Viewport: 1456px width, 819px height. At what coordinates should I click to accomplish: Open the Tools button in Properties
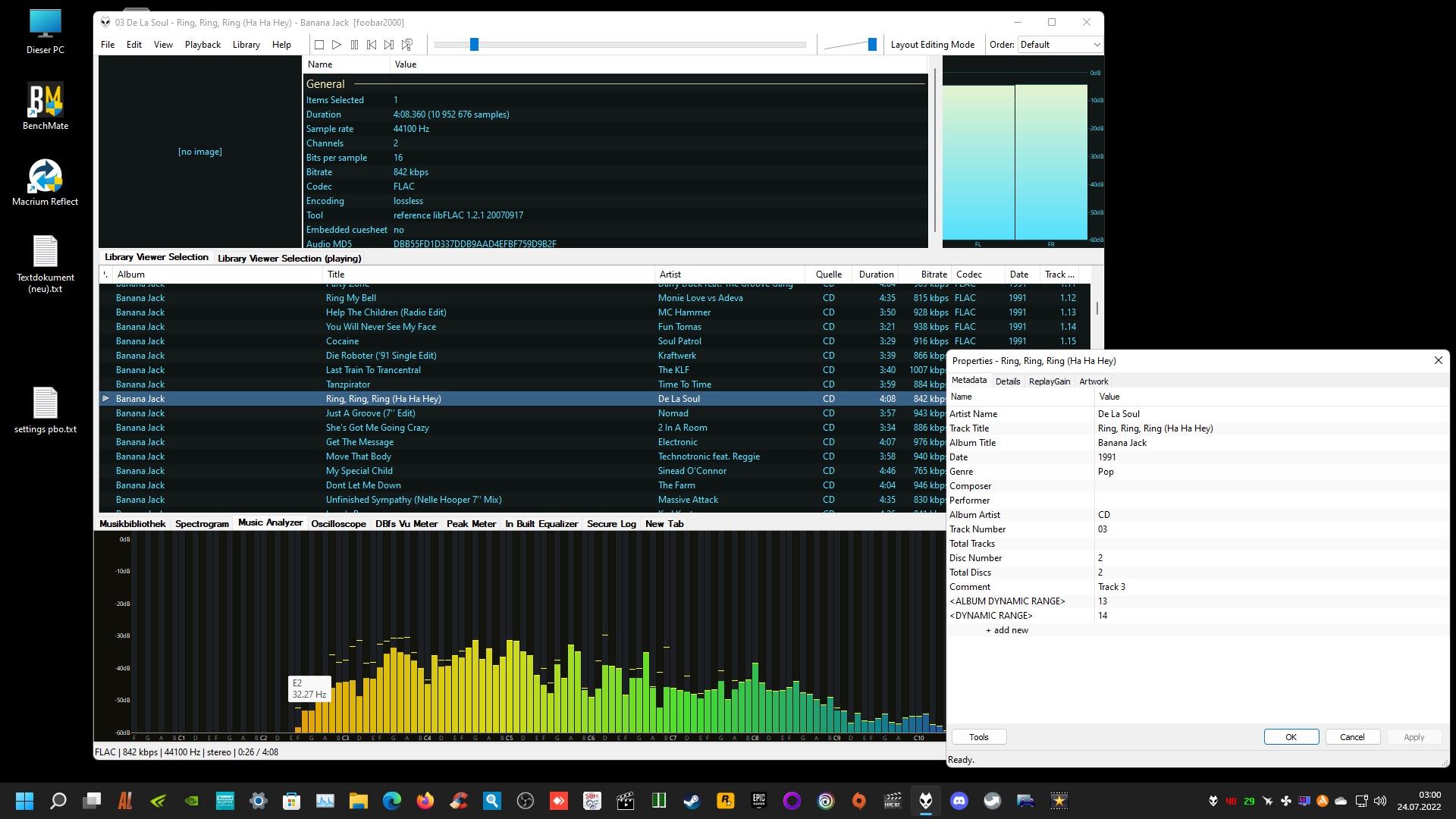point(978,737)
